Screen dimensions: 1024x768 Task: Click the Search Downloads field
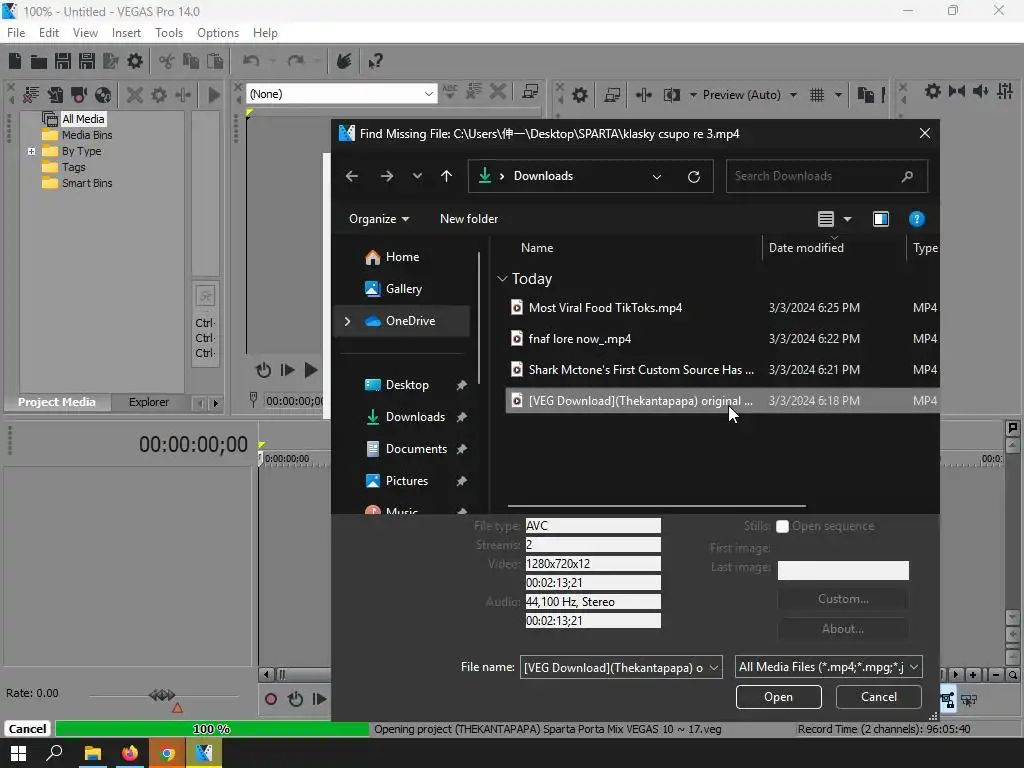(826, 176)
